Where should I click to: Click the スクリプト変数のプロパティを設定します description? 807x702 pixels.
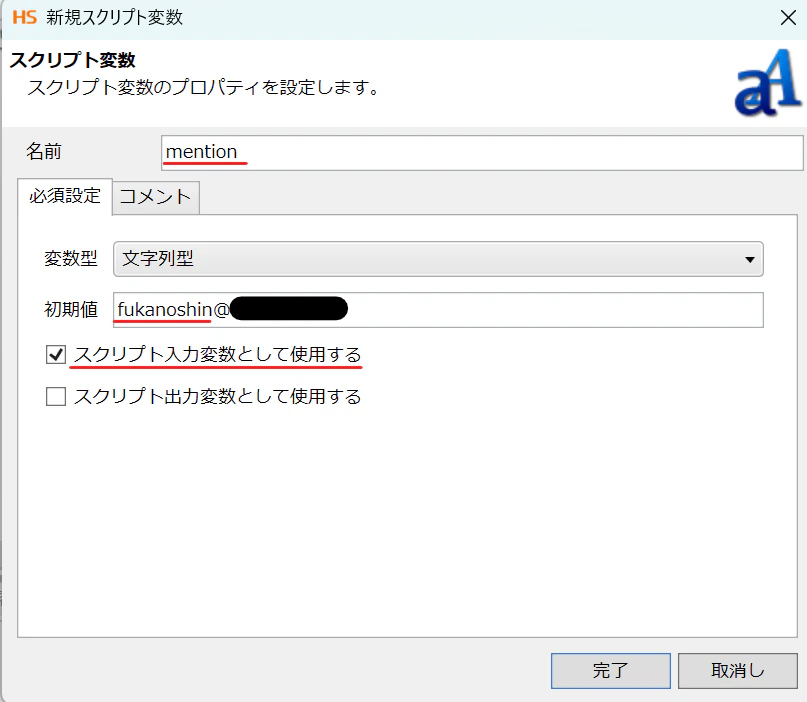[204, 87]
